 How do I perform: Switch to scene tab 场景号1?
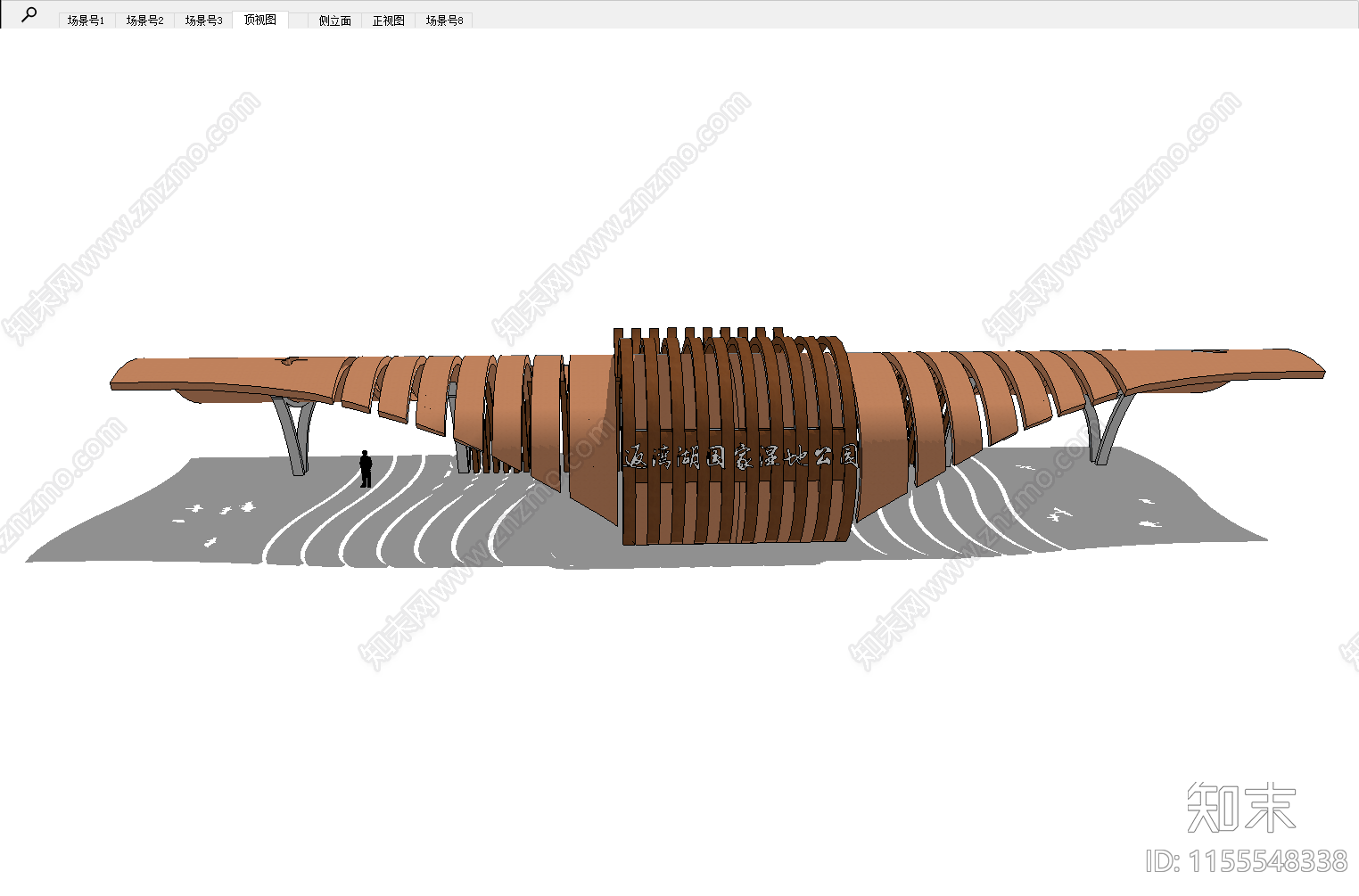tap(86, 21)
